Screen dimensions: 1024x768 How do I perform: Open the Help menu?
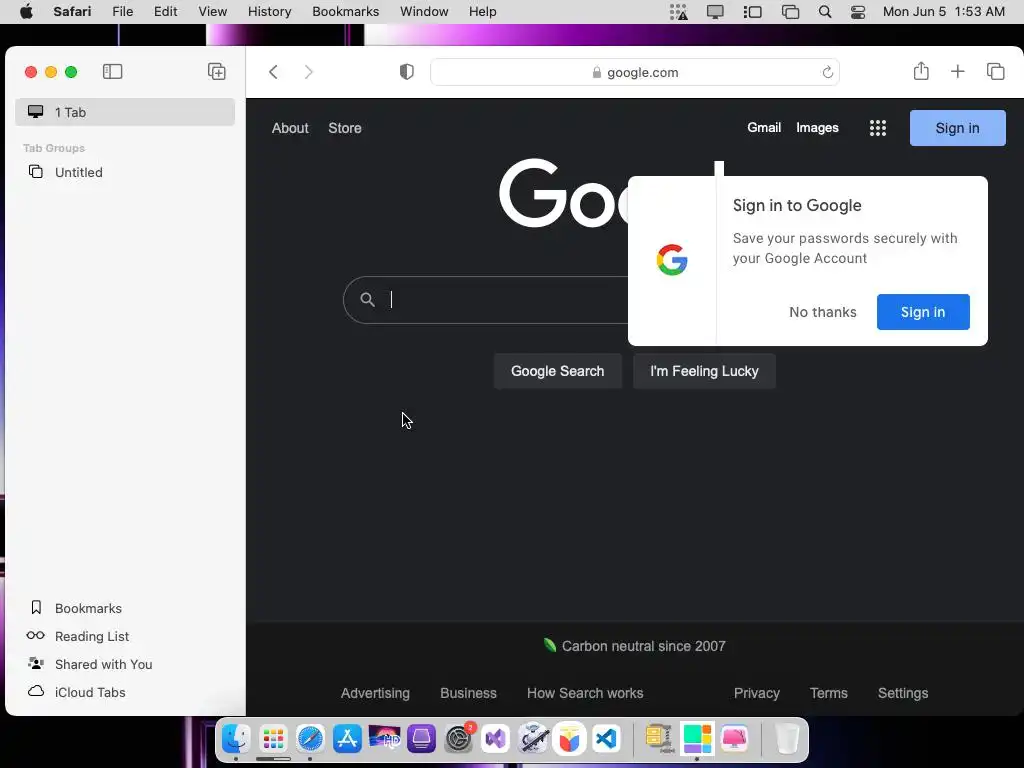(483, 12)
